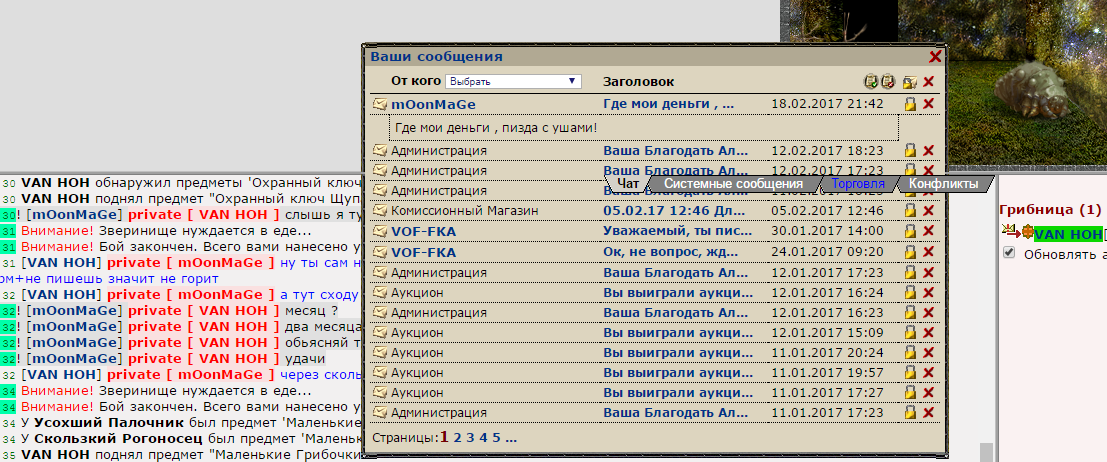The image size is (1107, 462).
Task: Click the lock icon in mOonMaGe message row
Action: click(x=910, y=104)
